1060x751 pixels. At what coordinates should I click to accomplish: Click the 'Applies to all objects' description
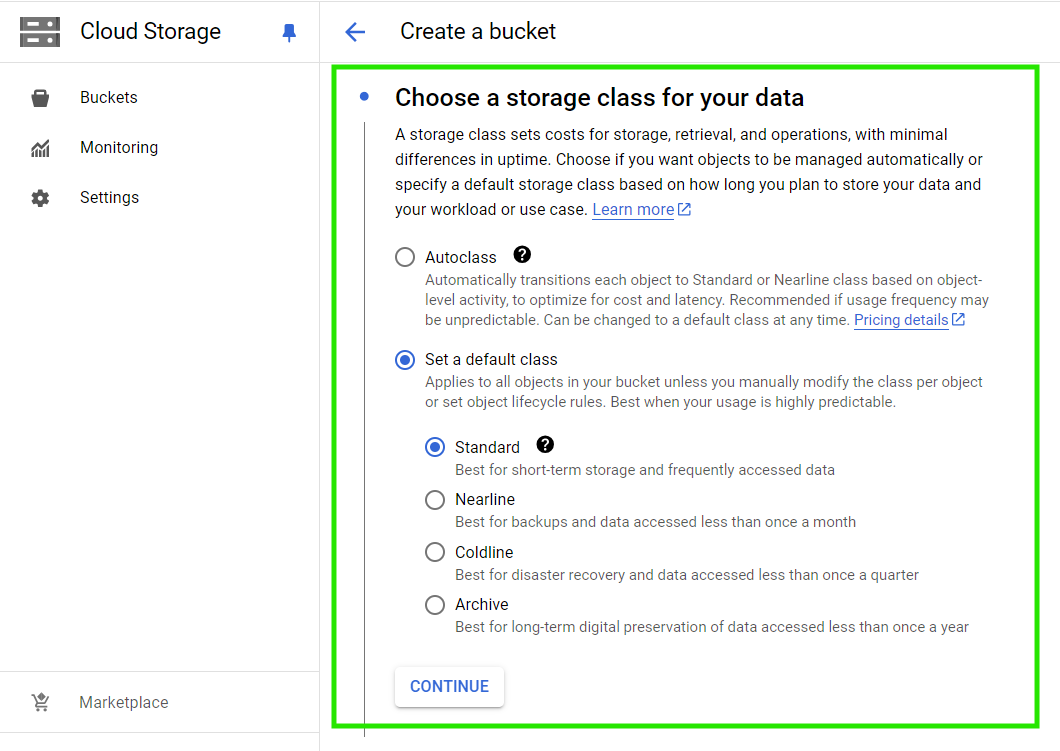pyautogui.click(x=704, y=392)
